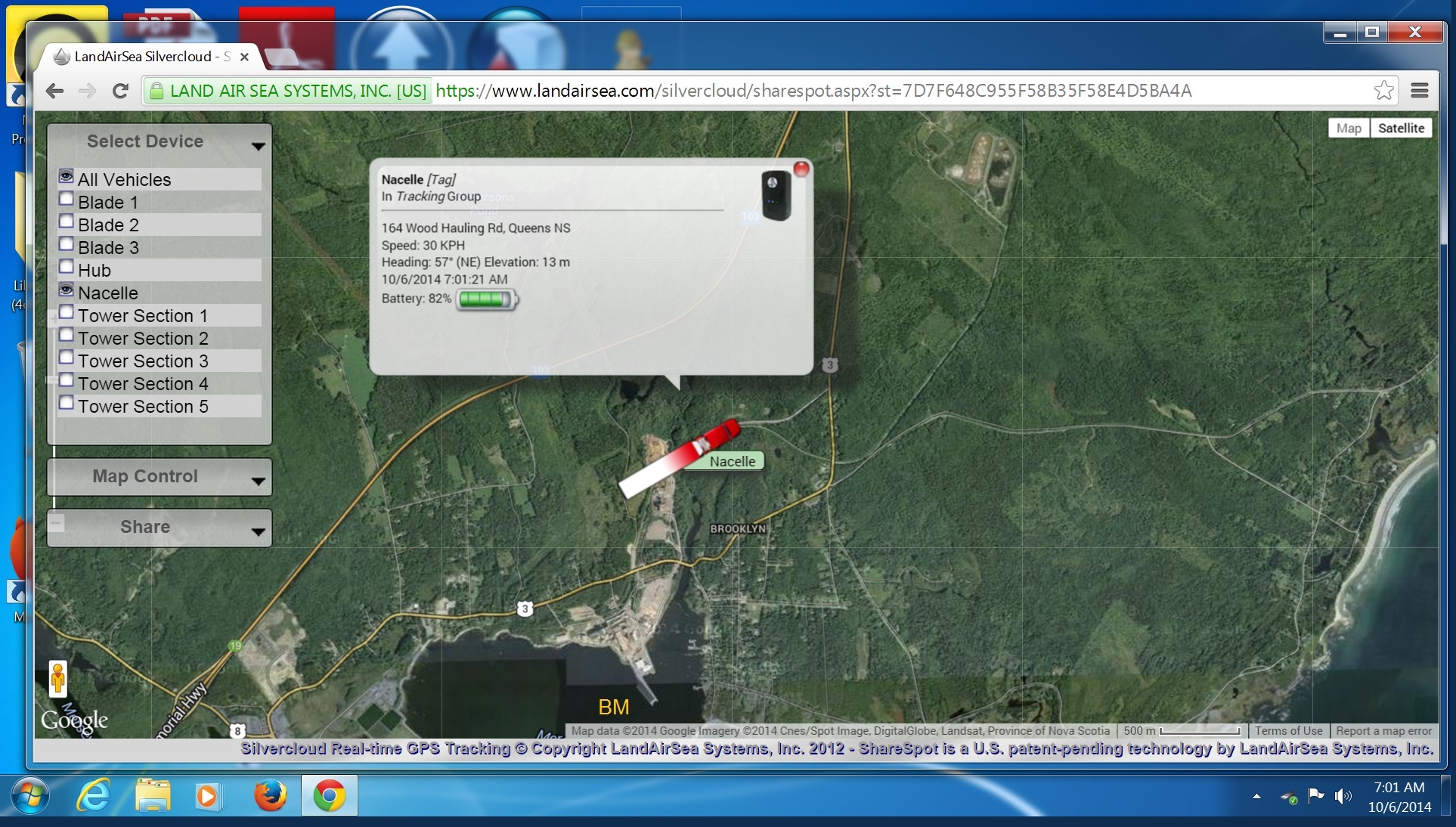Check the Tower Section 3 checkbox
Screen dimensions: 1456x827
[x=66, y=358]
